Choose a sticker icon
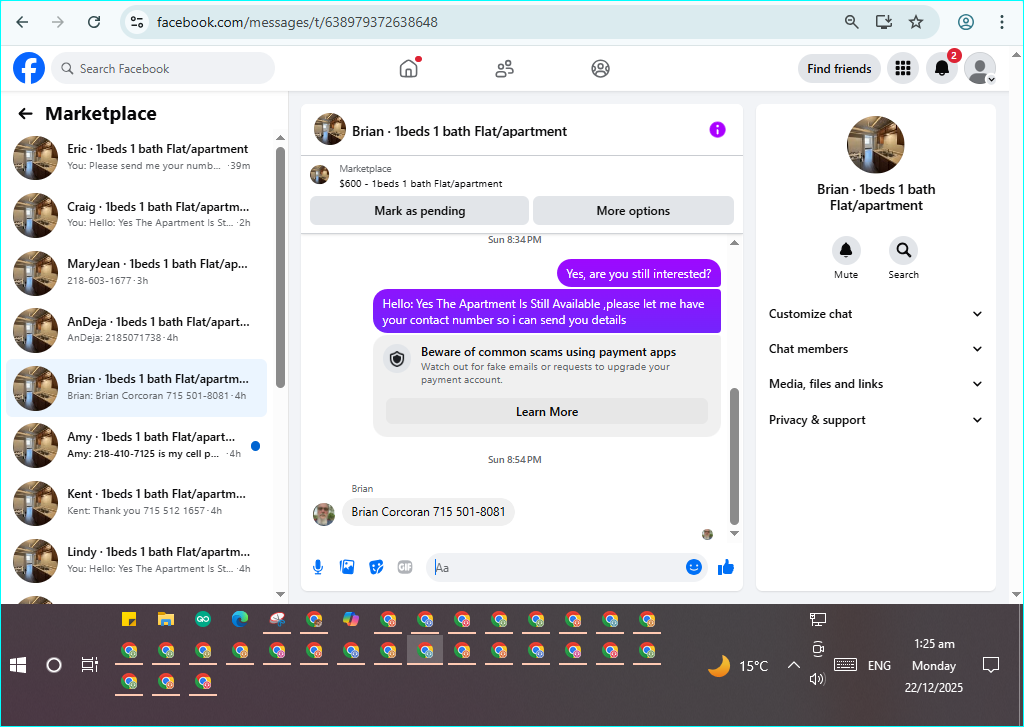Image resolution: width=1024 pixels, height=727 pixels. [376, 567]
